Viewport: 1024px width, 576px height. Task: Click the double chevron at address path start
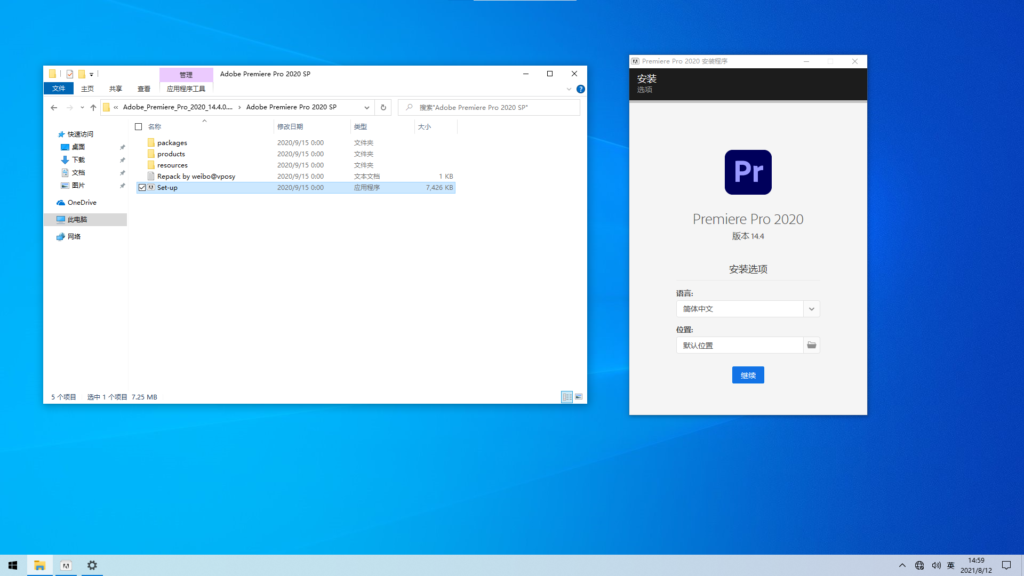pyautogui.click(x=116, y=107)
